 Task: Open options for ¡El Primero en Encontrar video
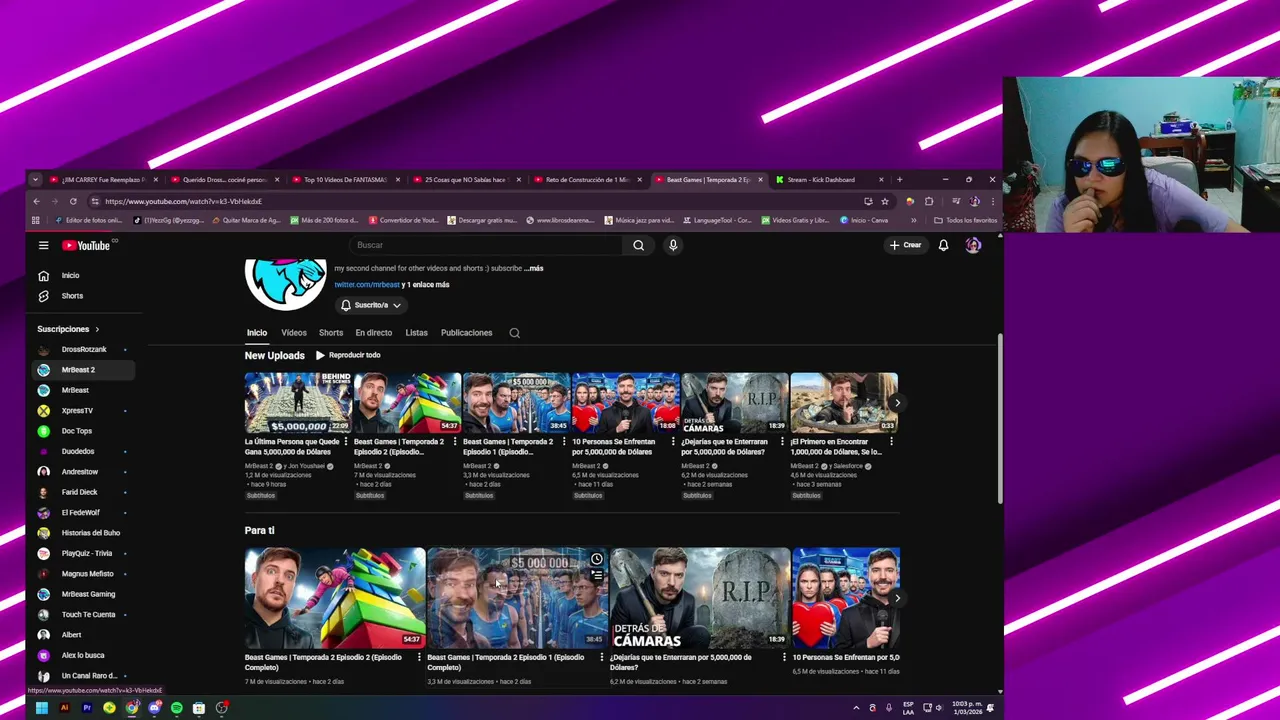pyautogui.click(x=891, y=442)
